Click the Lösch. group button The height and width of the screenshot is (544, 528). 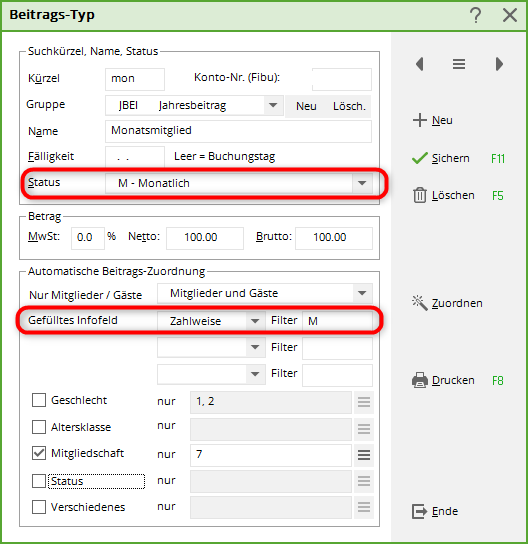click(x=349, y=106)
